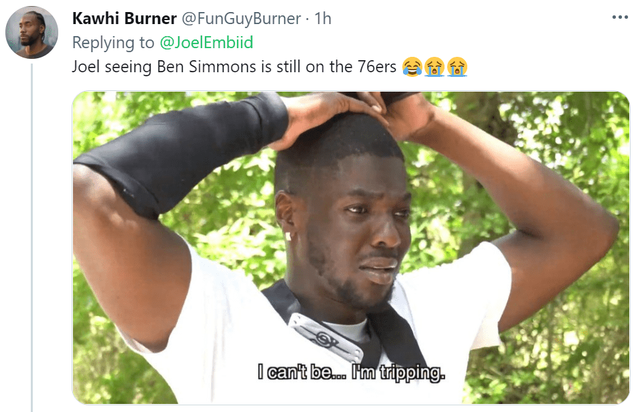Click the white earring in the GIF

[x=288, y=236]
